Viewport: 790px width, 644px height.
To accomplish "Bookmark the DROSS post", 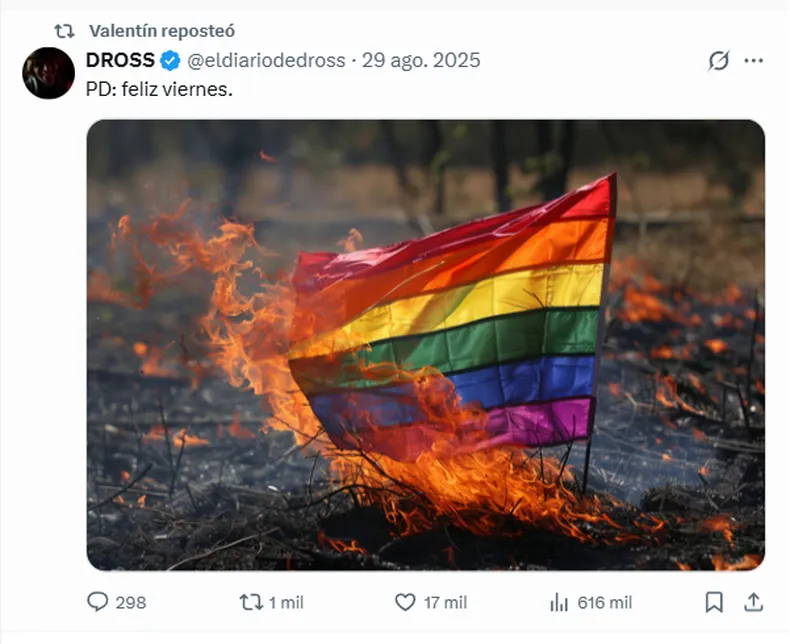I will point(714,602).
